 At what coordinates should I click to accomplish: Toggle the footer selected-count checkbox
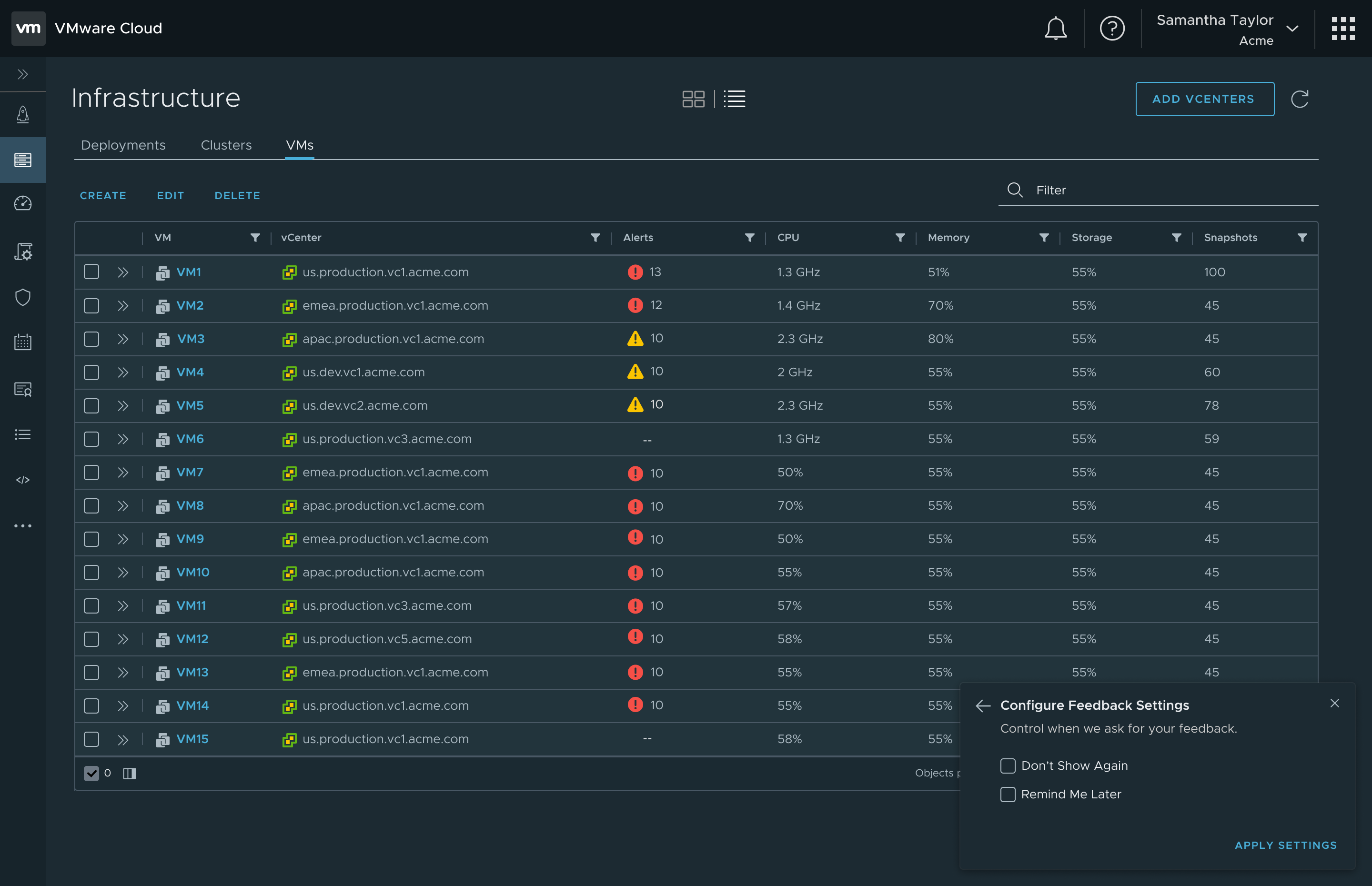pos(91,773)
